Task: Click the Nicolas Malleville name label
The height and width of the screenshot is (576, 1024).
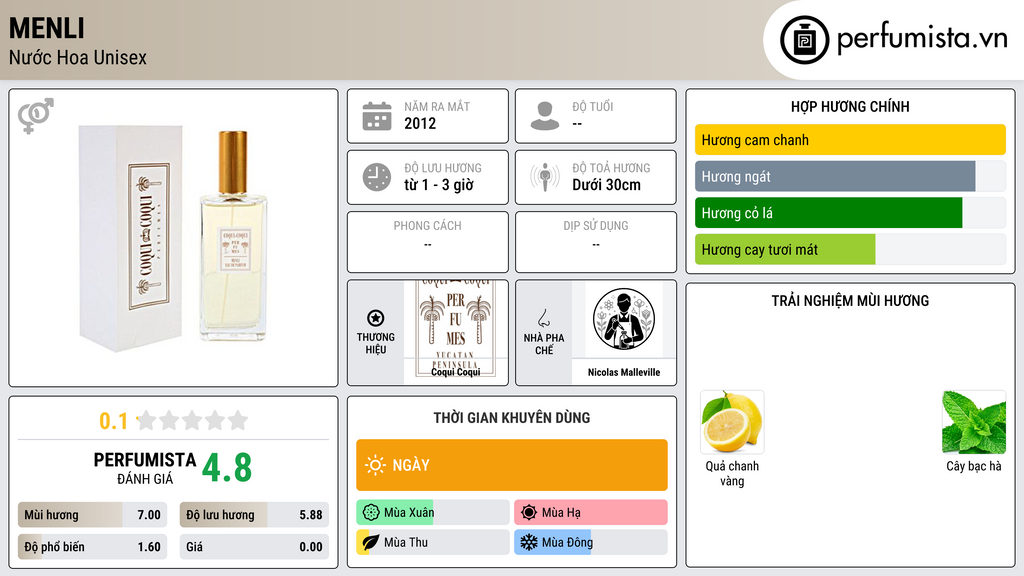Action: click(624, 372)
